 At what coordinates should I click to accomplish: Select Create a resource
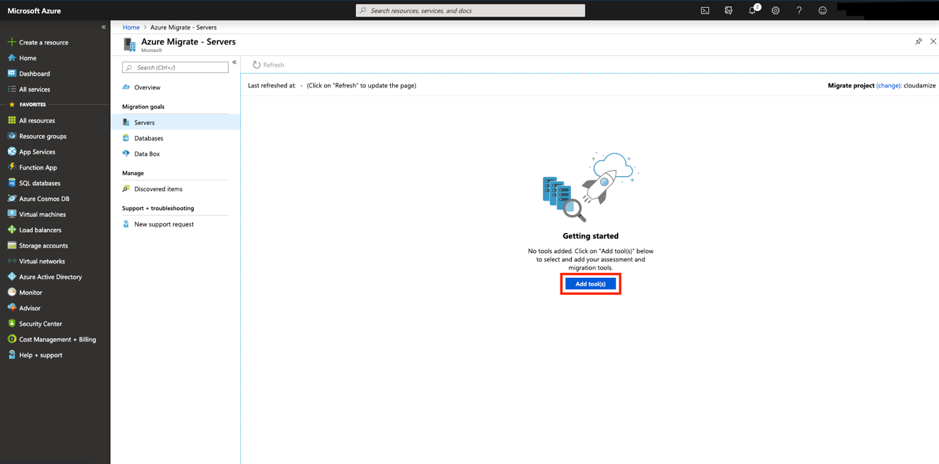[43, 43]
